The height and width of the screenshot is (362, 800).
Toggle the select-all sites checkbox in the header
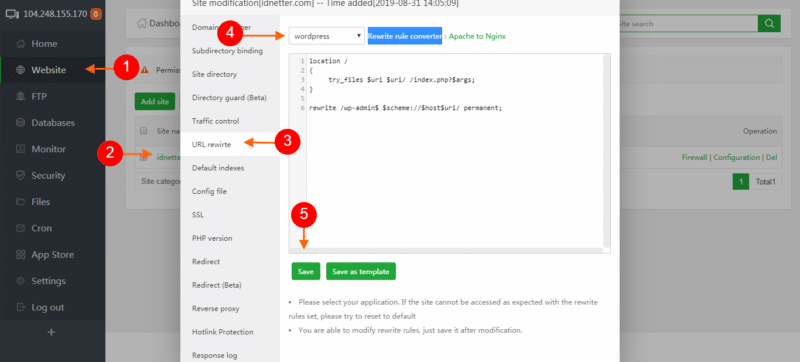click(x=144, y=131)
